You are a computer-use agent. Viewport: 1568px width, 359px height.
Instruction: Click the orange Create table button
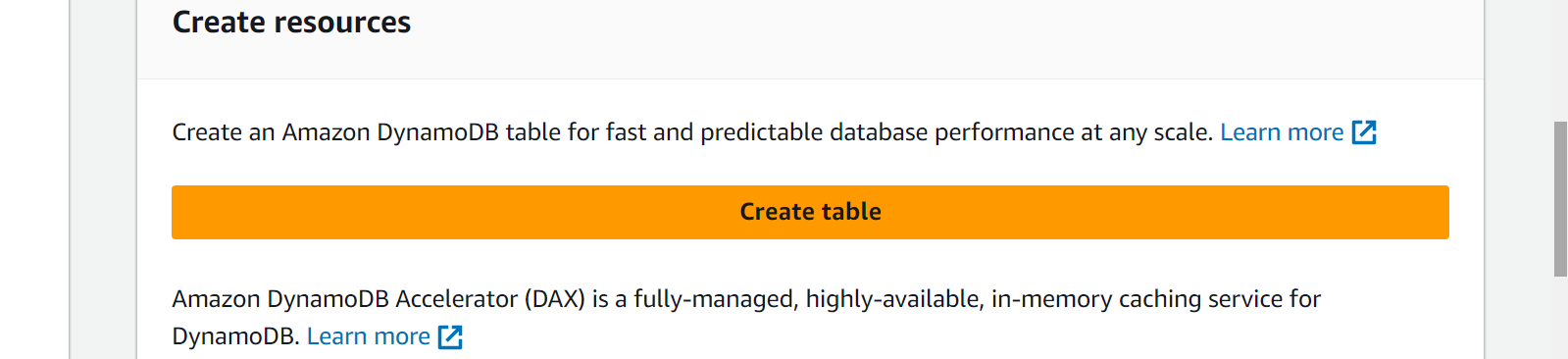[810, 212]
